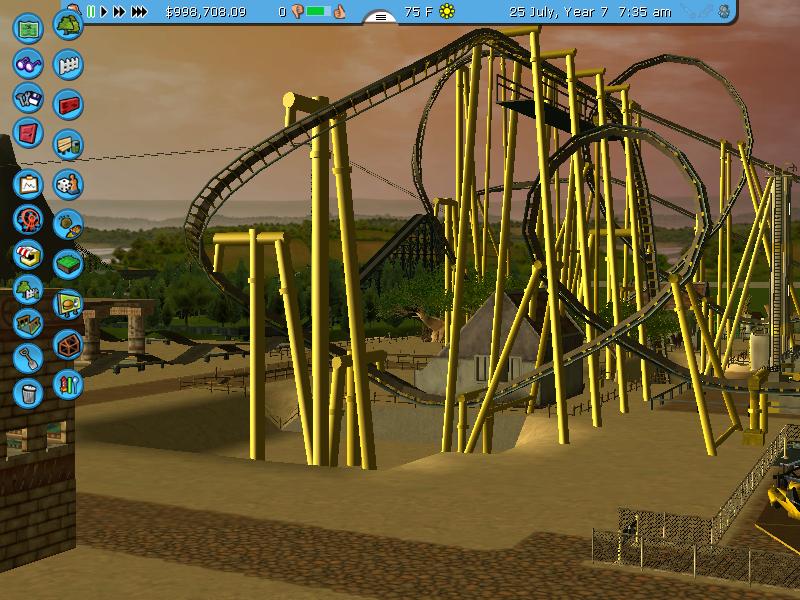
Task: Click the guest head icon at top-left of bar
Action: pyautogui.click(x=74, y=9)
